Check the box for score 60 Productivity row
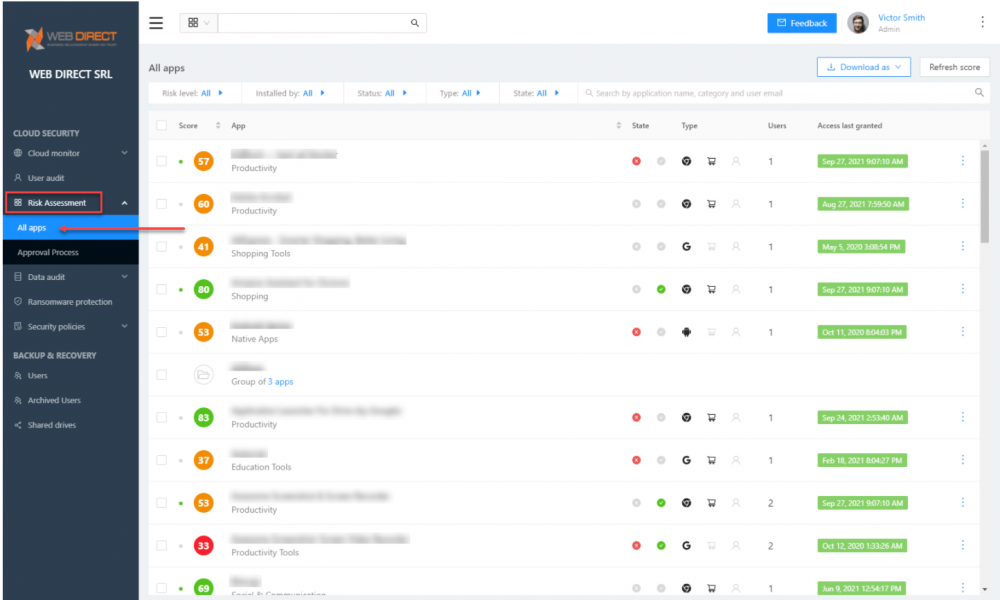 pos(162,204)
